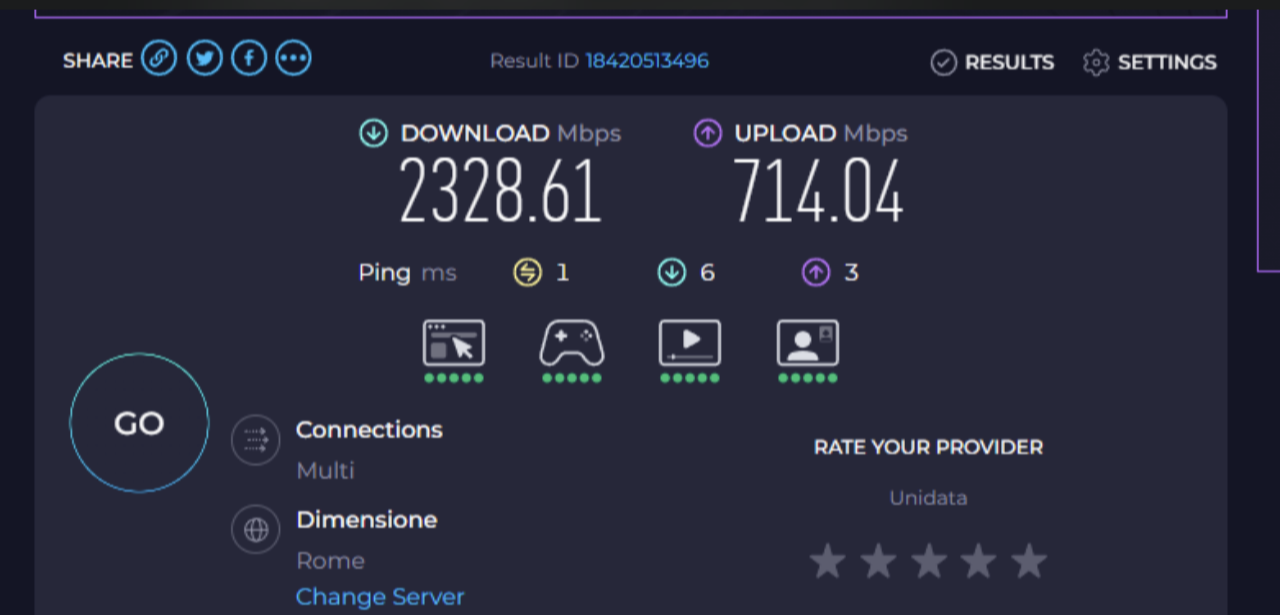
Task: Open Result ID 18420513496 link
Action: pyautogui.click(x=646, y=61)
